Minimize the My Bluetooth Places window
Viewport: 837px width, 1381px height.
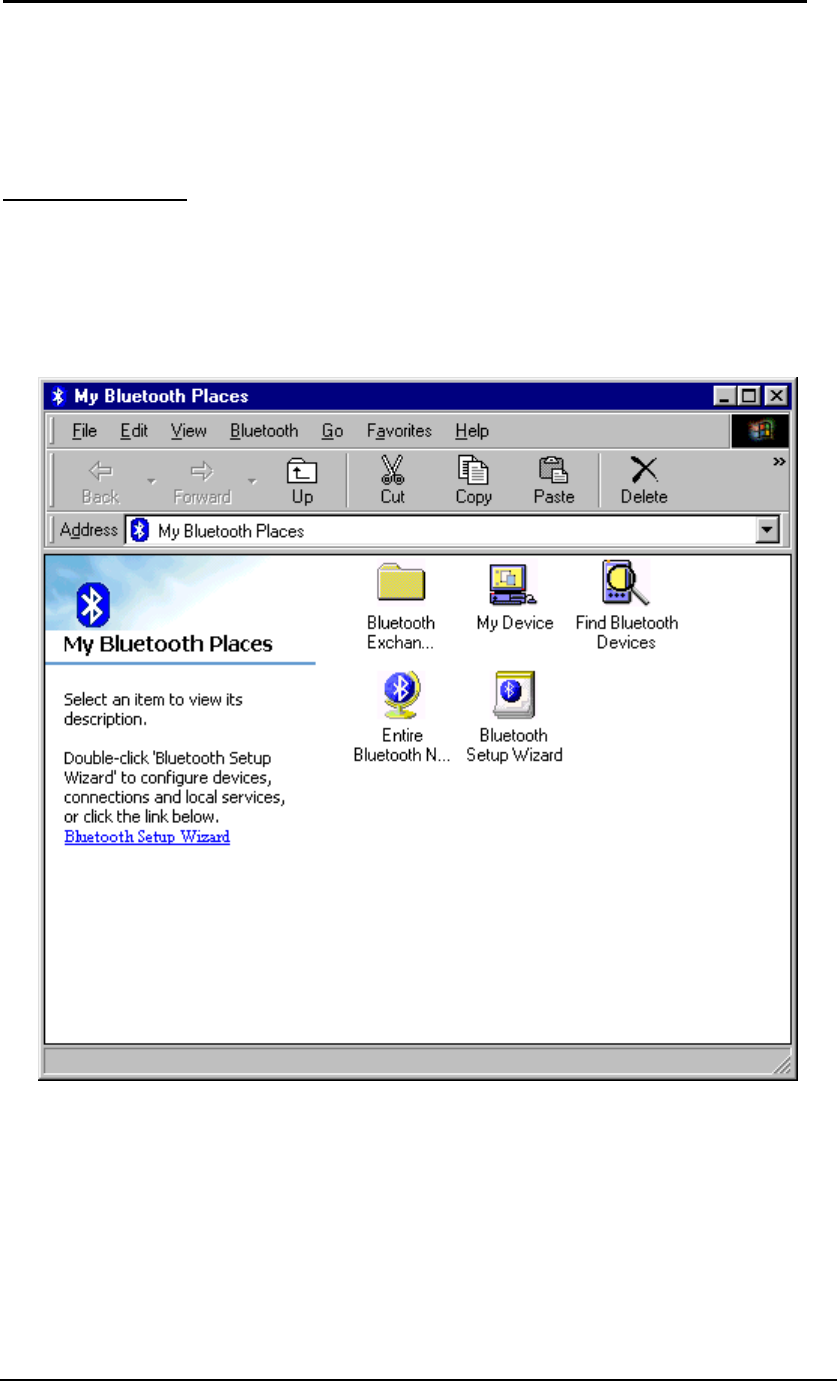point(726,396)
